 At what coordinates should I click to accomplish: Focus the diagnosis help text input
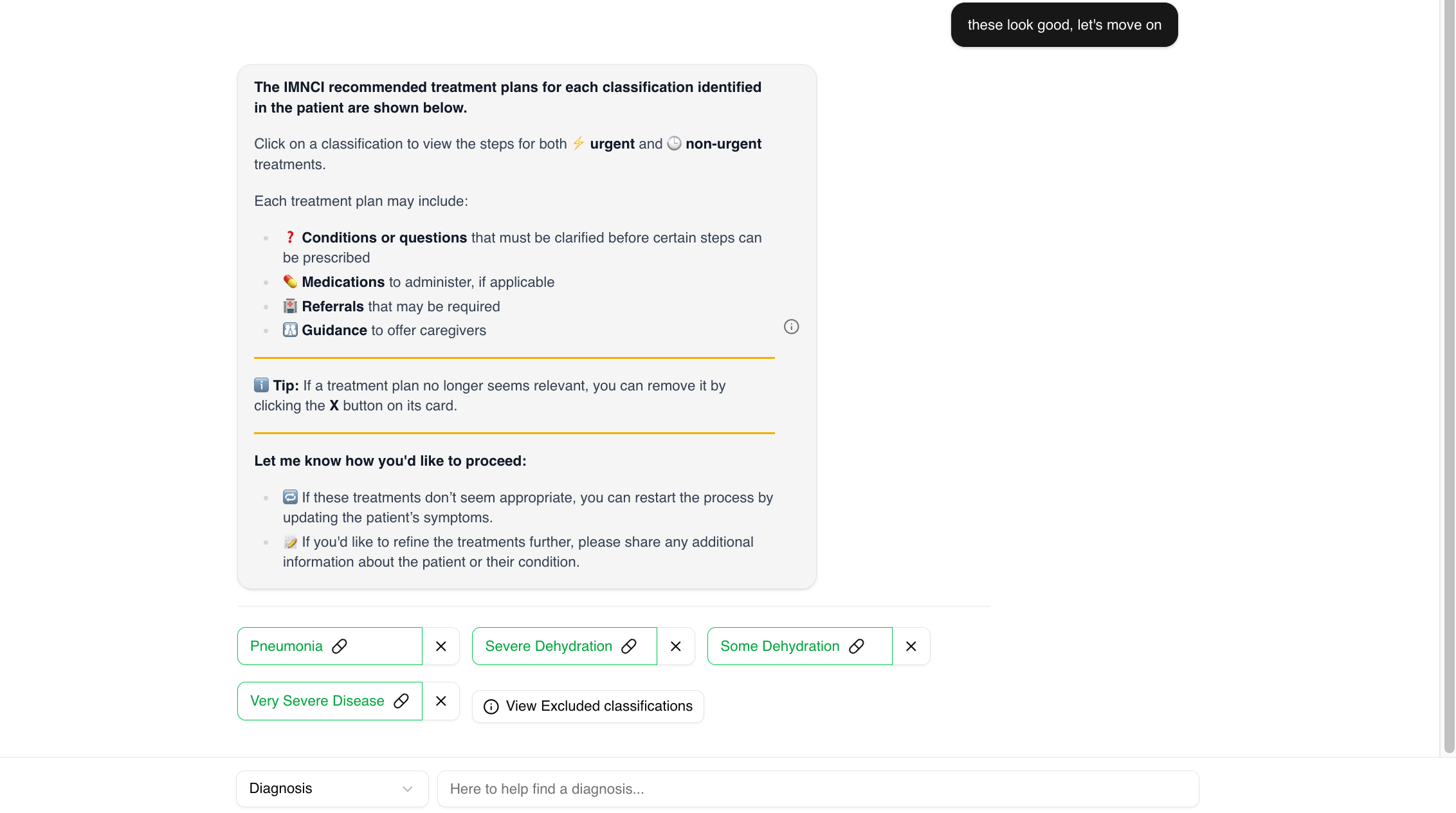(818, 789)
